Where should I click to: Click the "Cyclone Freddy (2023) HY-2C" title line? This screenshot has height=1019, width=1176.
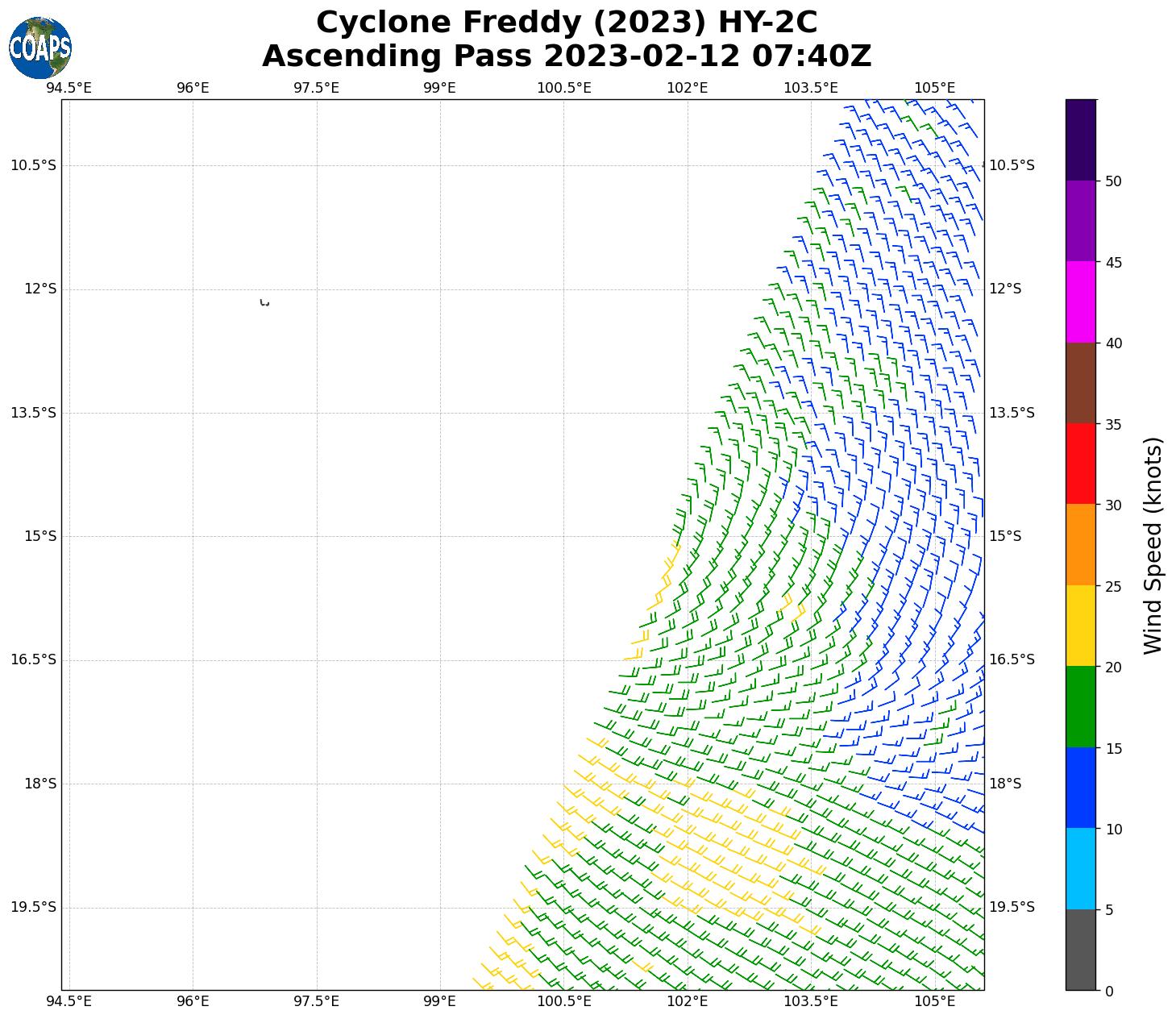(x=567, y=23)
